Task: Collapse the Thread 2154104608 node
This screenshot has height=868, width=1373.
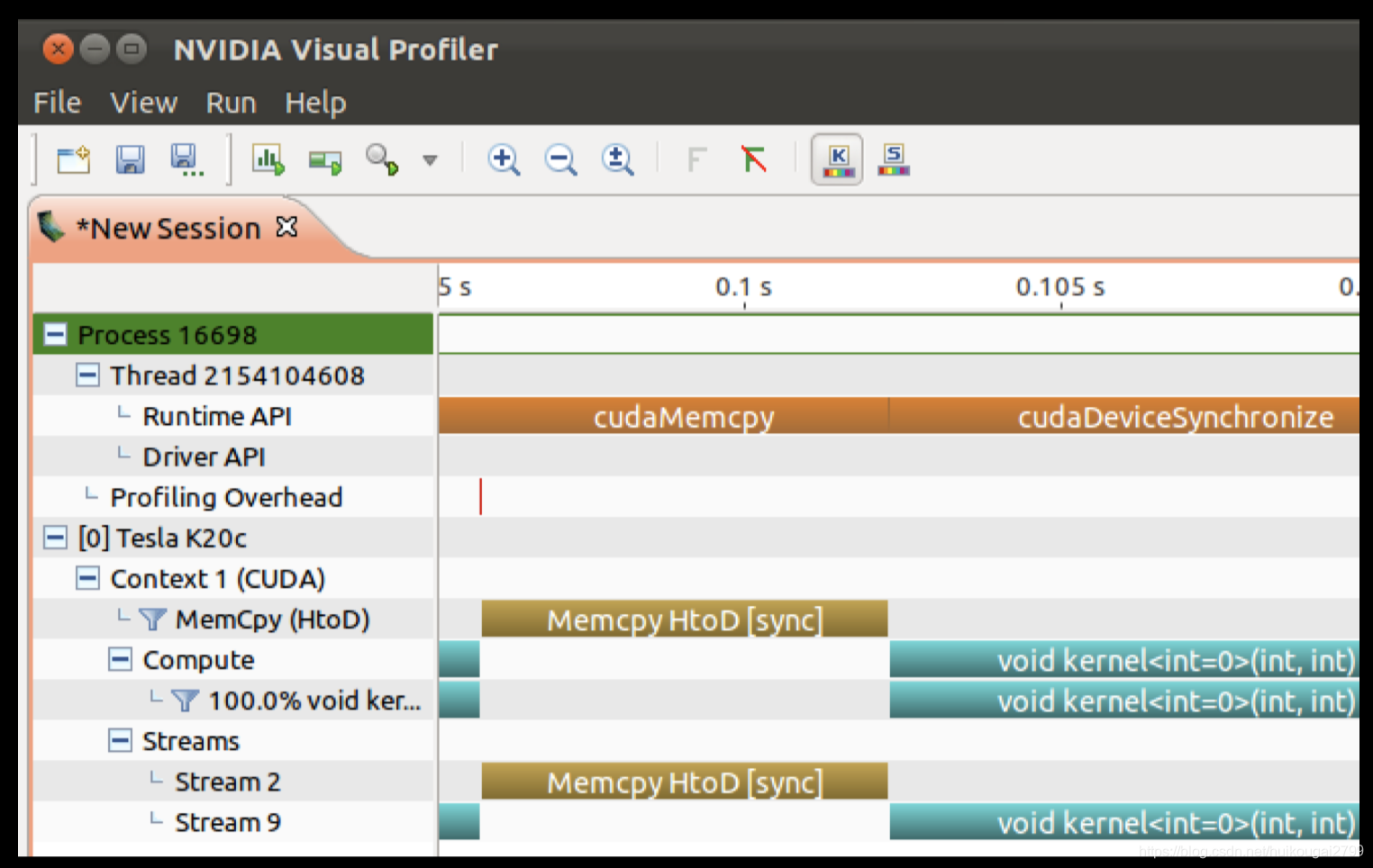Action: tap(87, 375)
